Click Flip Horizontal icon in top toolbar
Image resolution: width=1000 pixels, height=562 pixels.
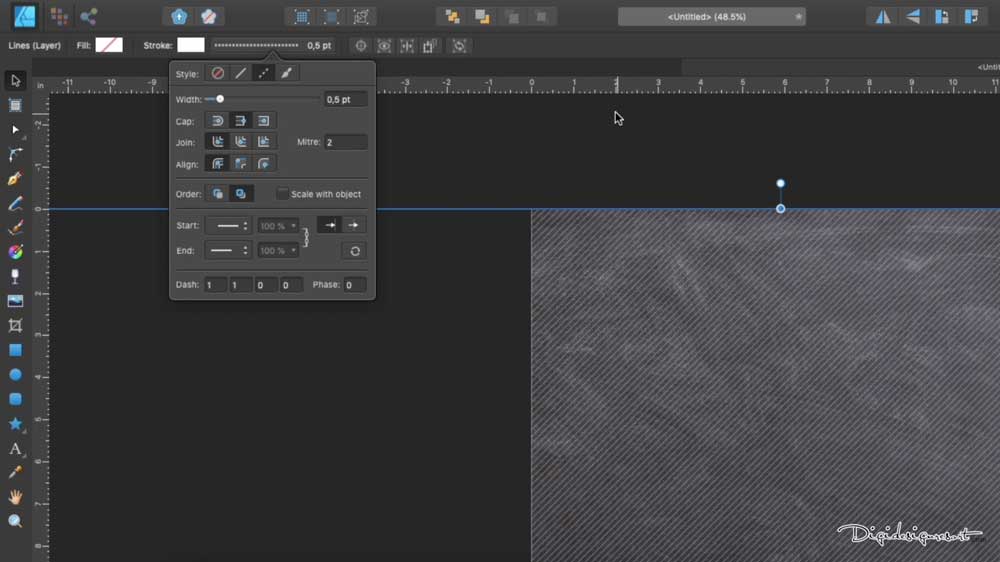pos(883,17)
